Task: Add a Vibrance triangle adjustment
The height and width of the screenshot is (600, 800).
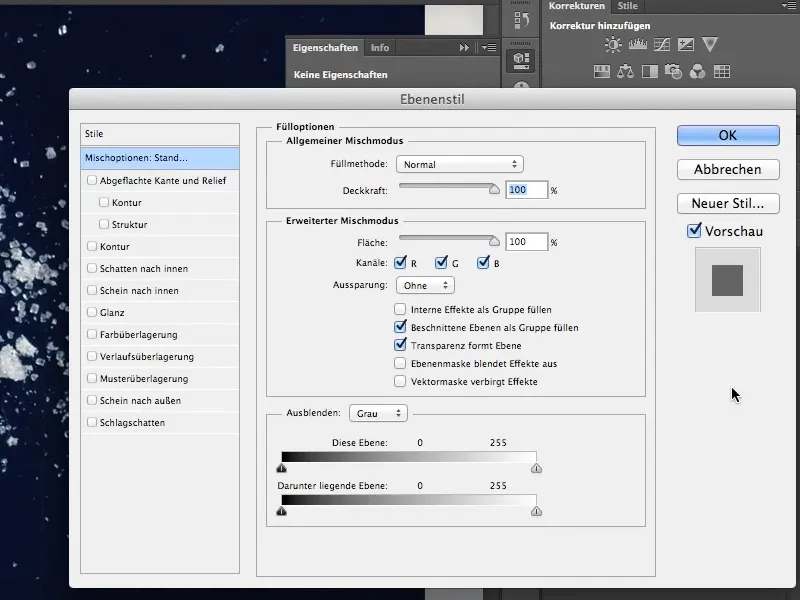Action: [x=710, y=44]
